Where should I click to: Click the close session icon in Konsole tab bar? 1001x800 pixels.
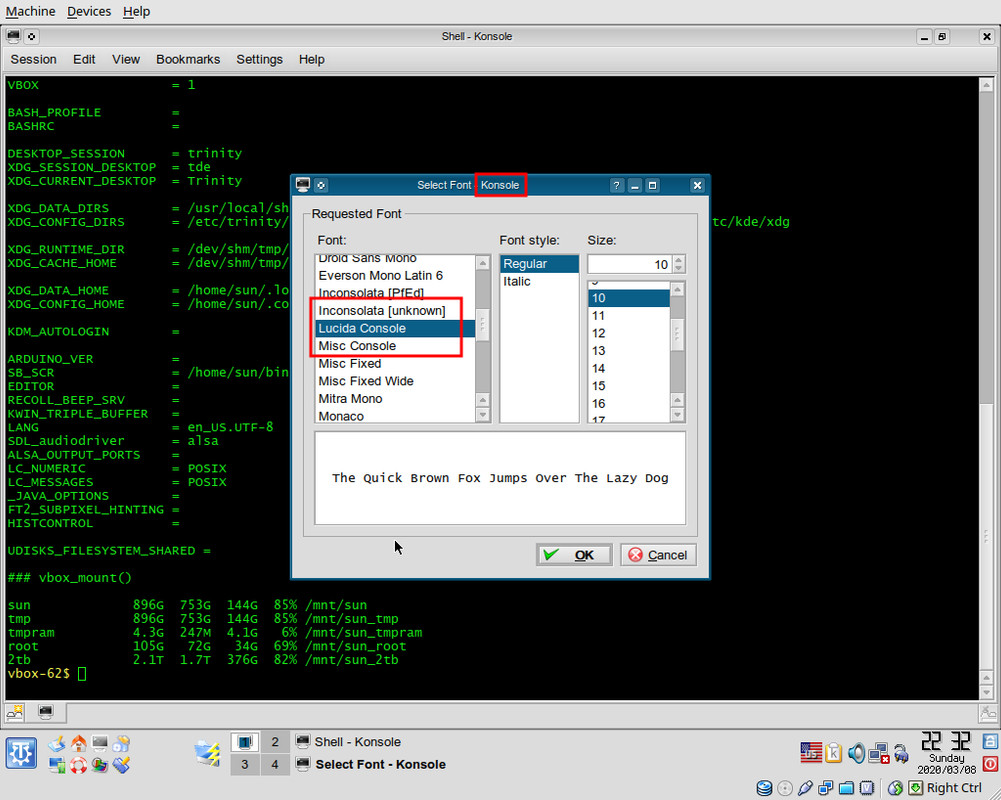click(987, 713)
